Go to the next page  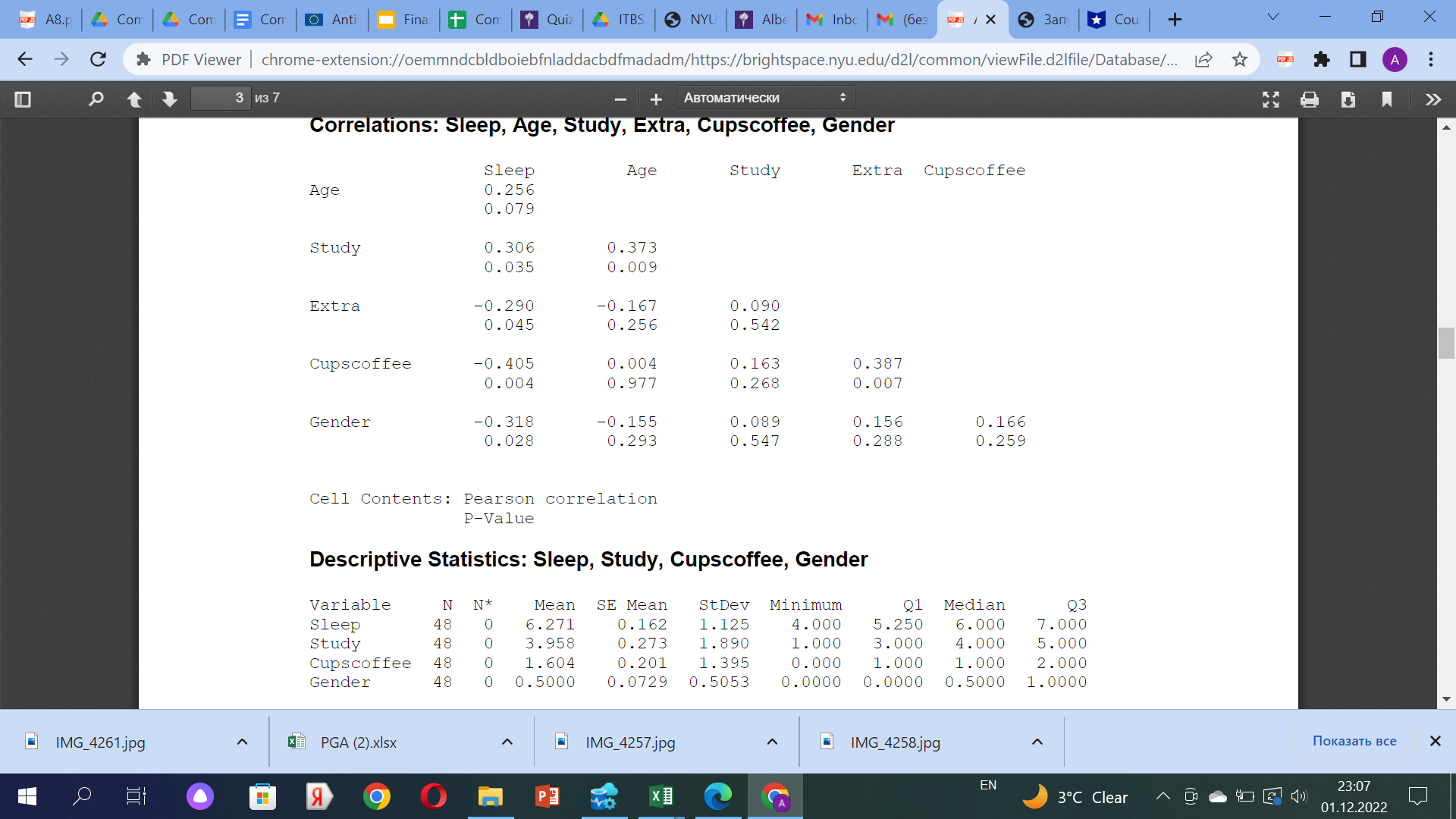coord(168,99)
